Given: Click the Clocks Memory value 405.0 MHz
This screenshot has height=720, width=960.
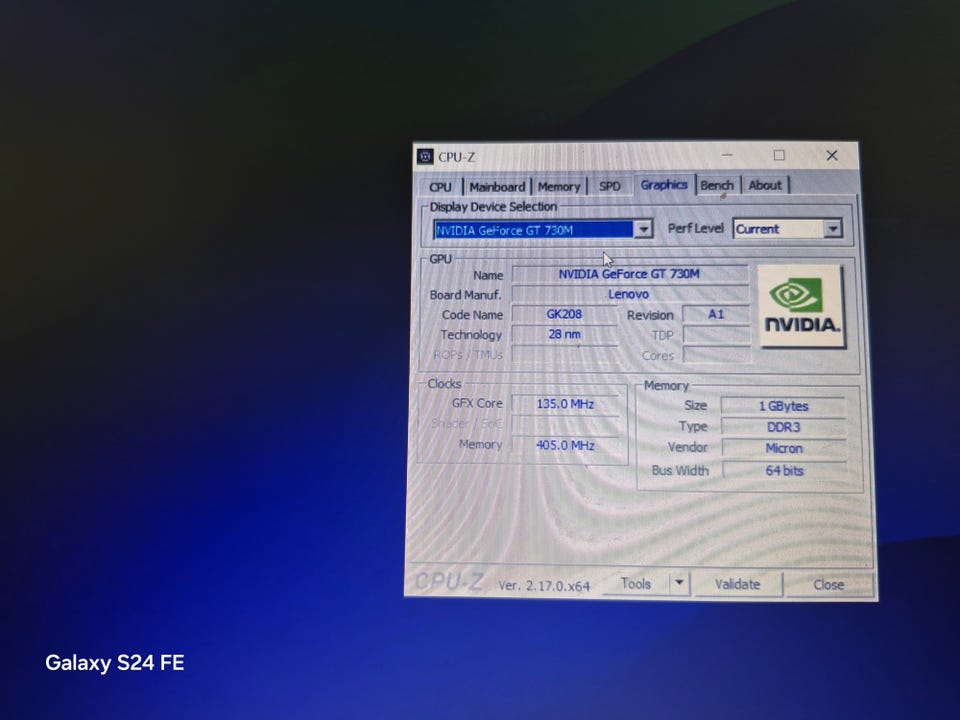Looking at the screenshot, I should point(565,445).
